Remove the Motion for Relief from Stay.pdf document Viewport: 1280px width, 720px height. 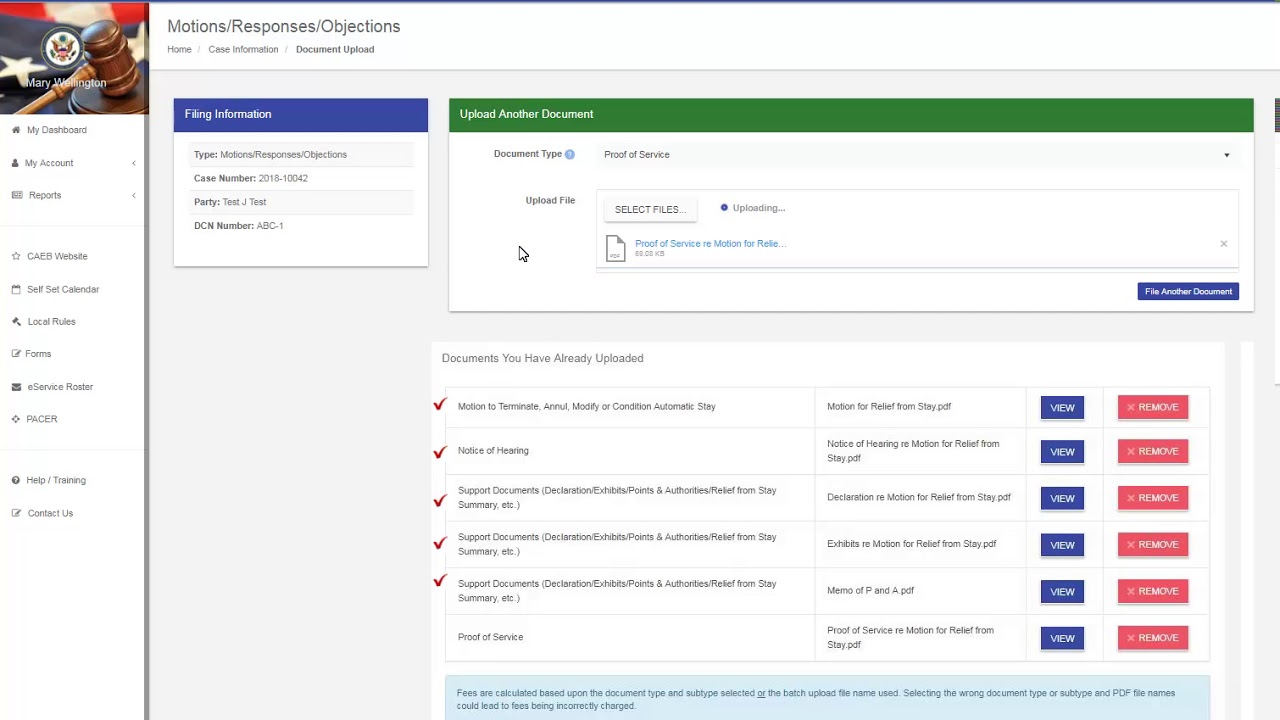click(x=1153, y=407)
